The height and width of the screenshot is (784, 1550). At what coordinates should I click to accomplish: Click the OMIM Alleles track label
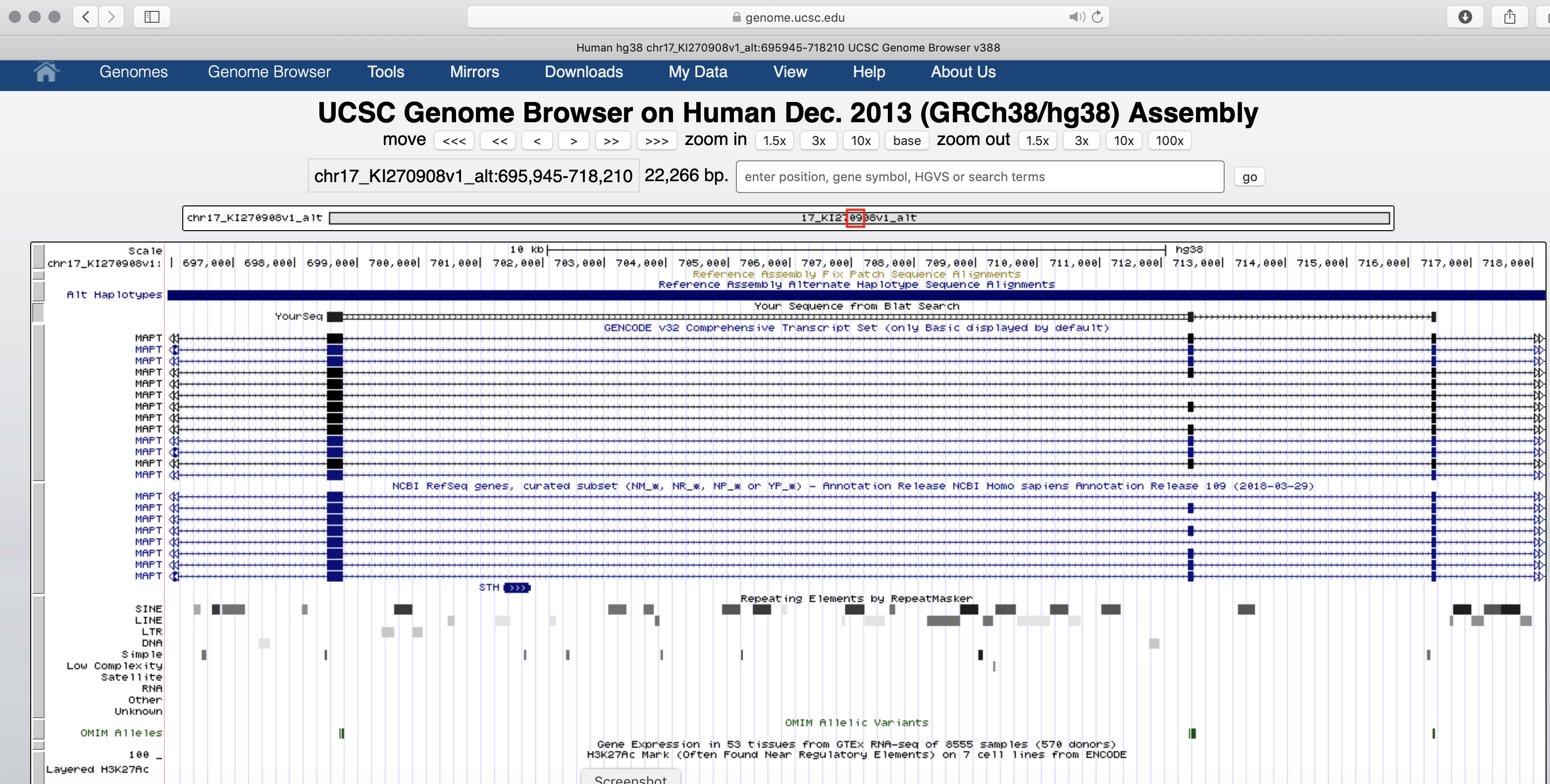point(121,733)
